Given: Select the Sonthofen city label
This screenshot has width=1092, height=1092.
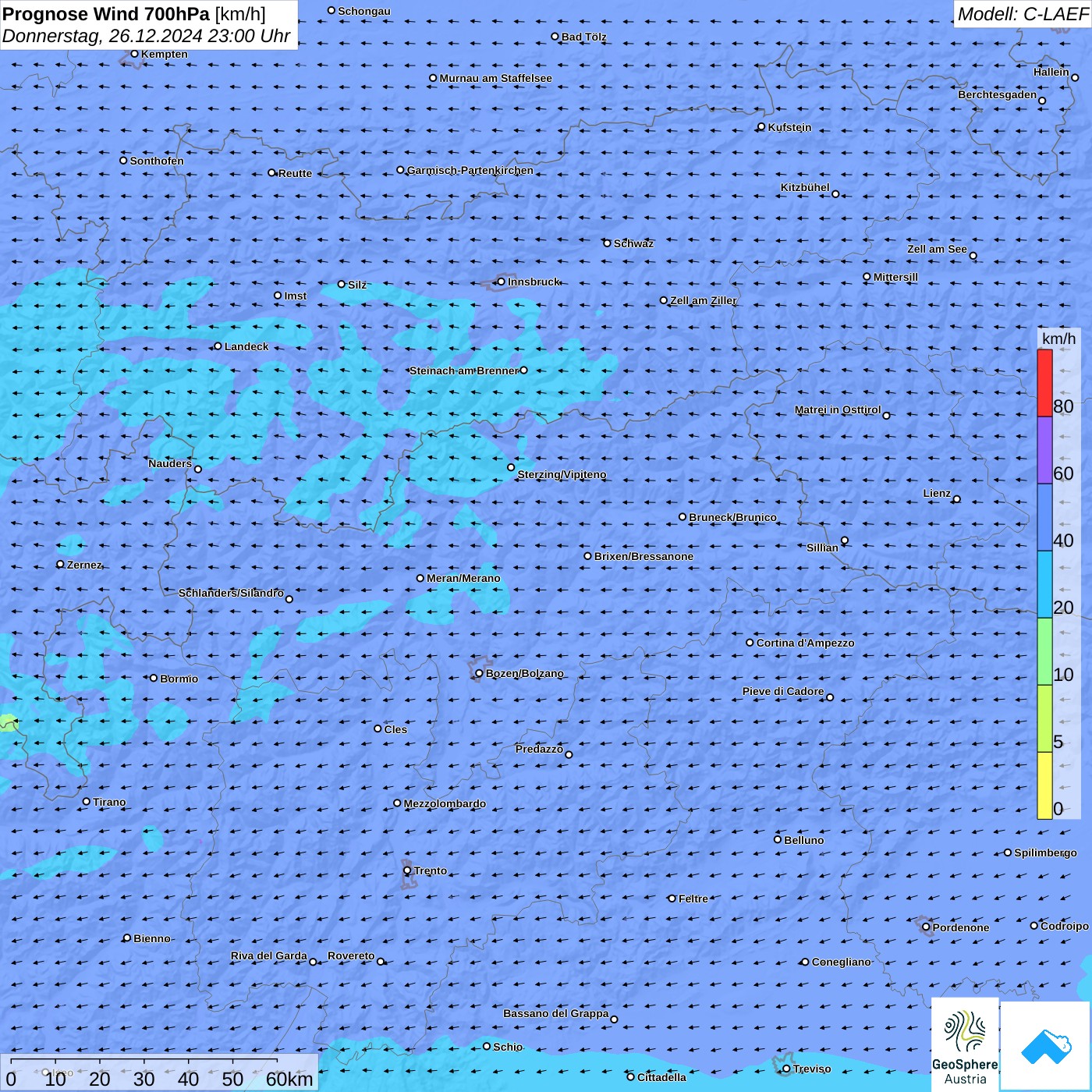Looking at the screenshot, I should coord(157,161).
